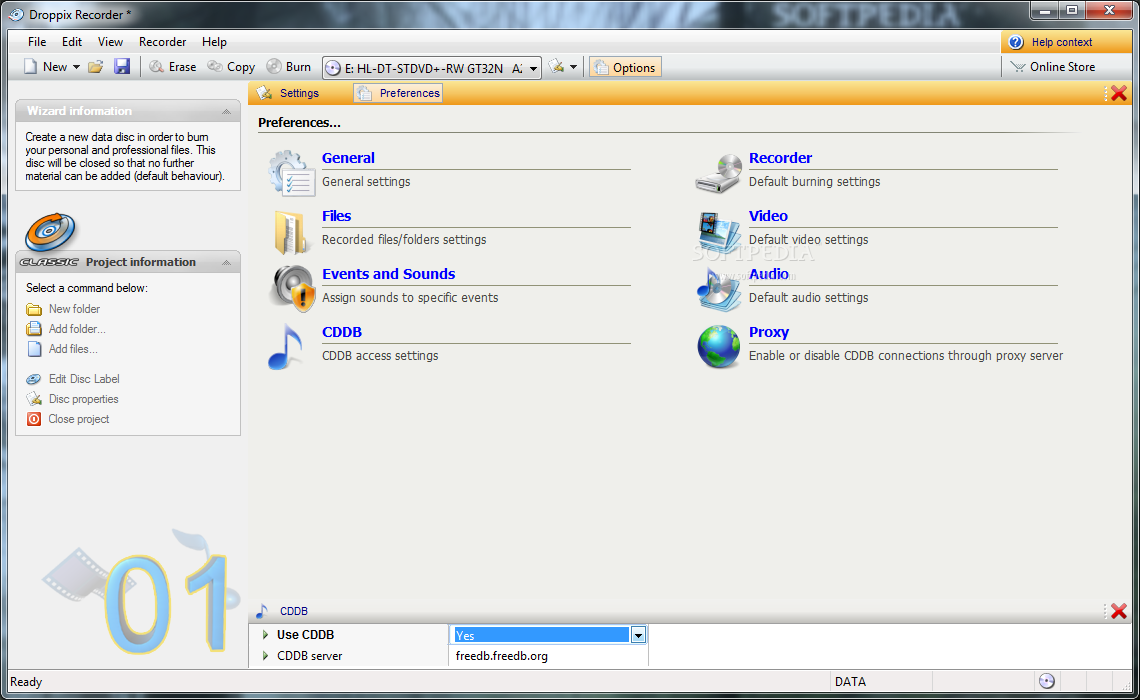Screen dimensions: 1140x700
Task: Click the General gear checklist icon
Action: (291, 173)
